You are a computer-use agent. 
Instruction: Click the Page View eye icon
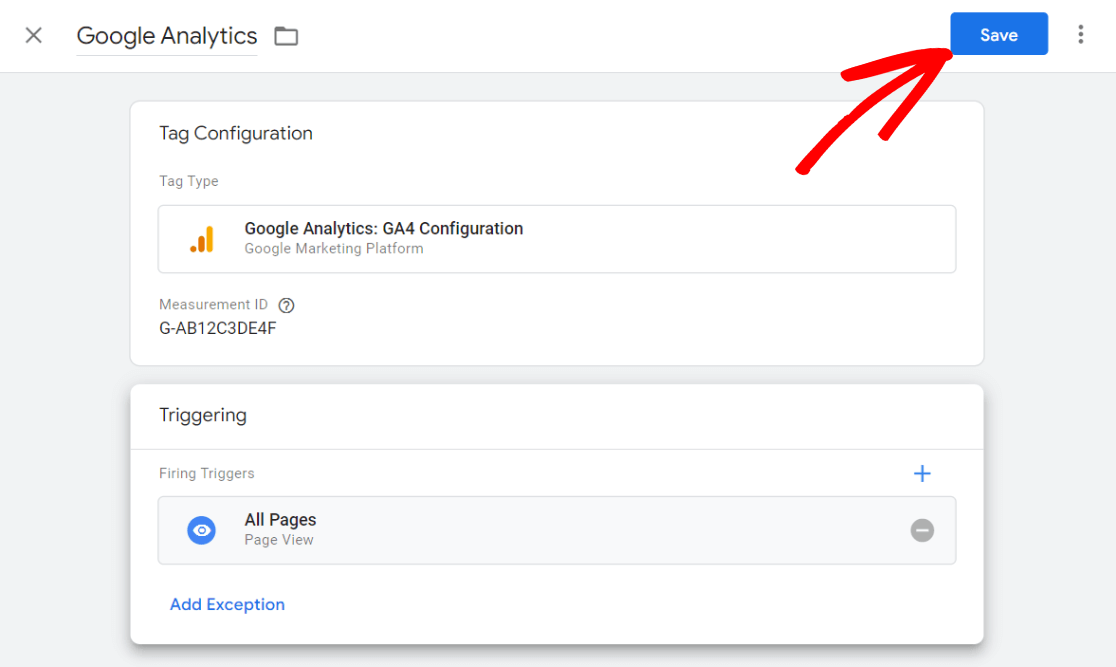point(202,530)
